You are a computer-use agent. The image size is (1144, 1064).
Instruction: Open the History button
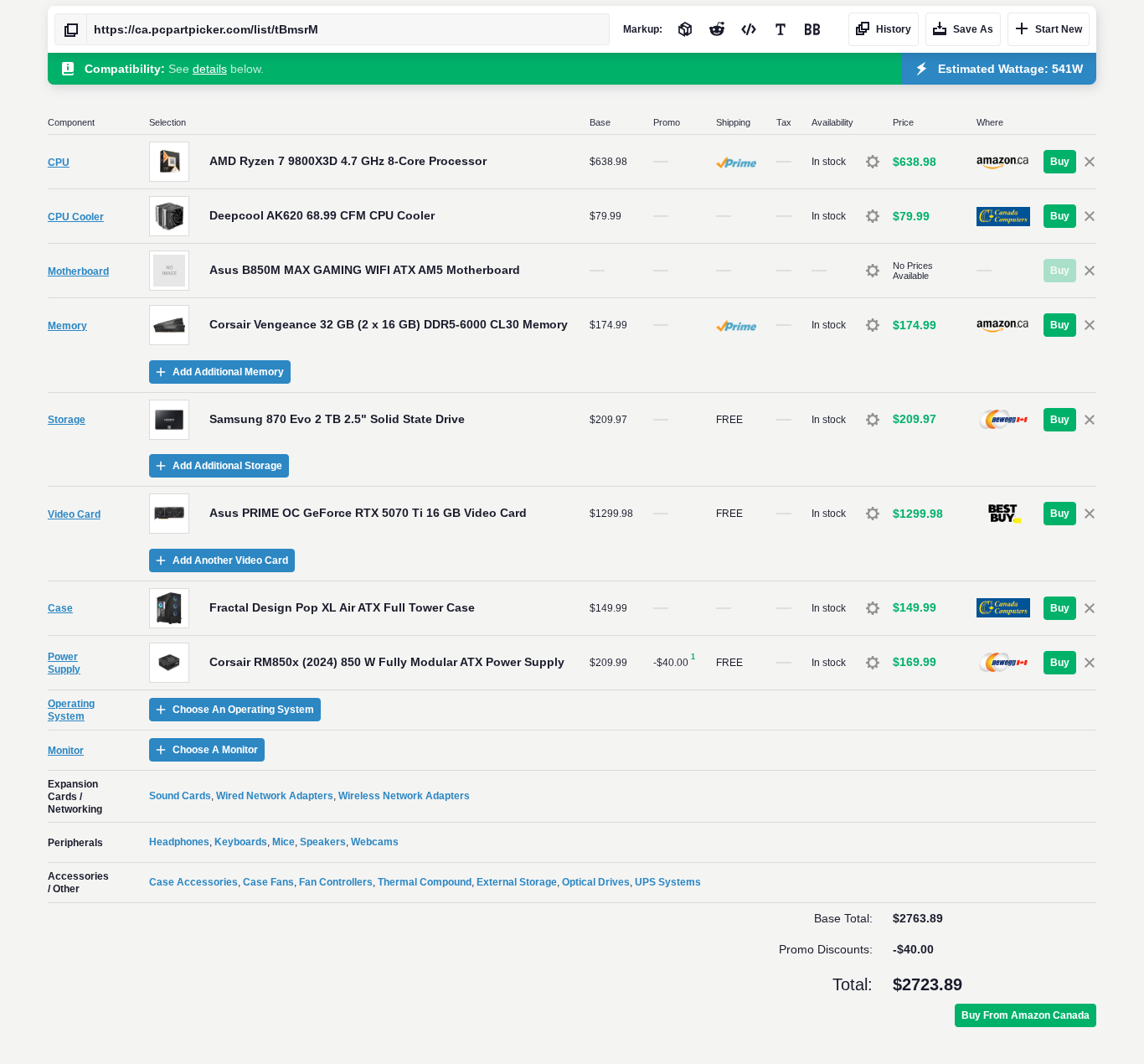[x=884, y=29]
